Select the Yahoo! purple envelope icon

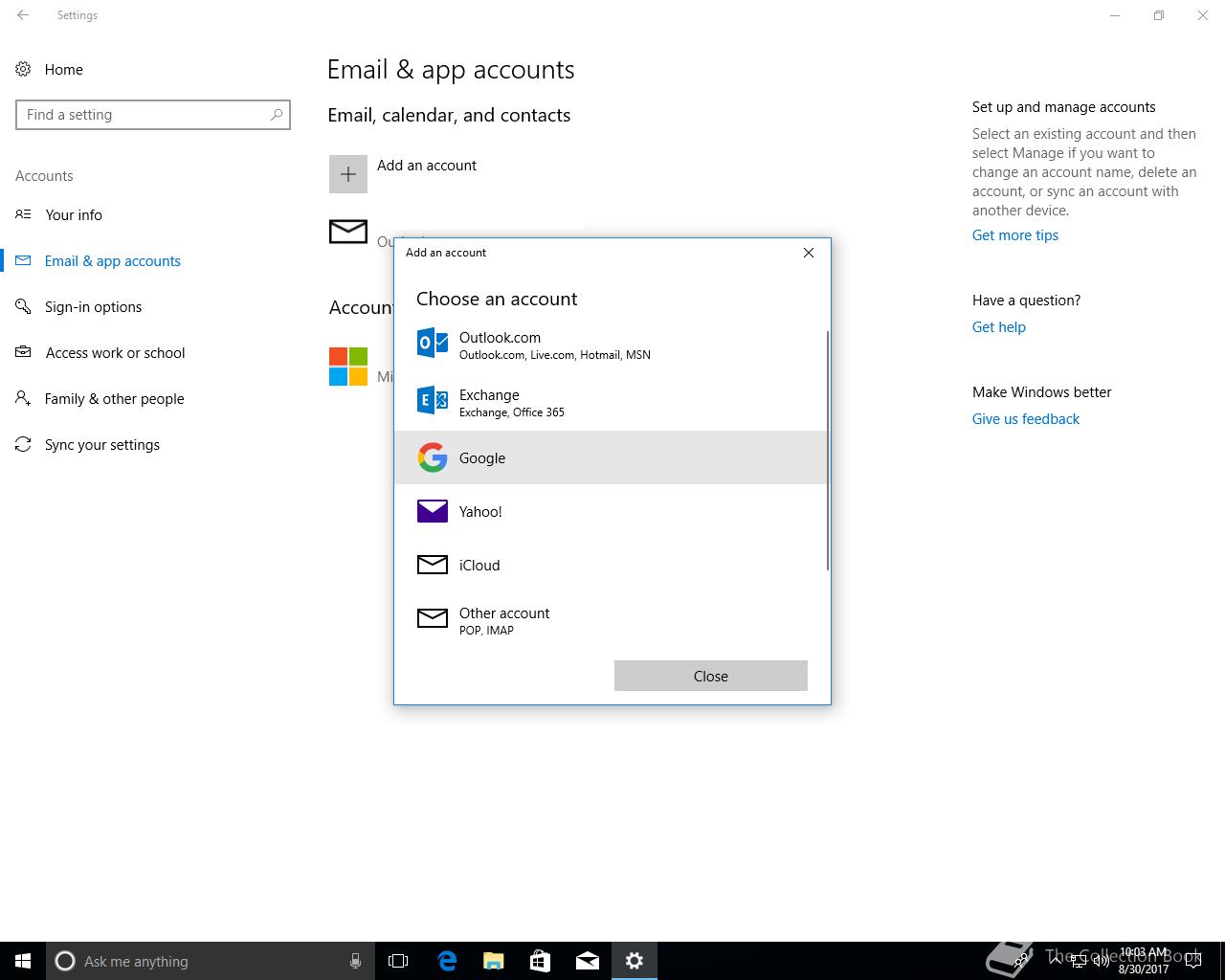[x=433, y=511]
